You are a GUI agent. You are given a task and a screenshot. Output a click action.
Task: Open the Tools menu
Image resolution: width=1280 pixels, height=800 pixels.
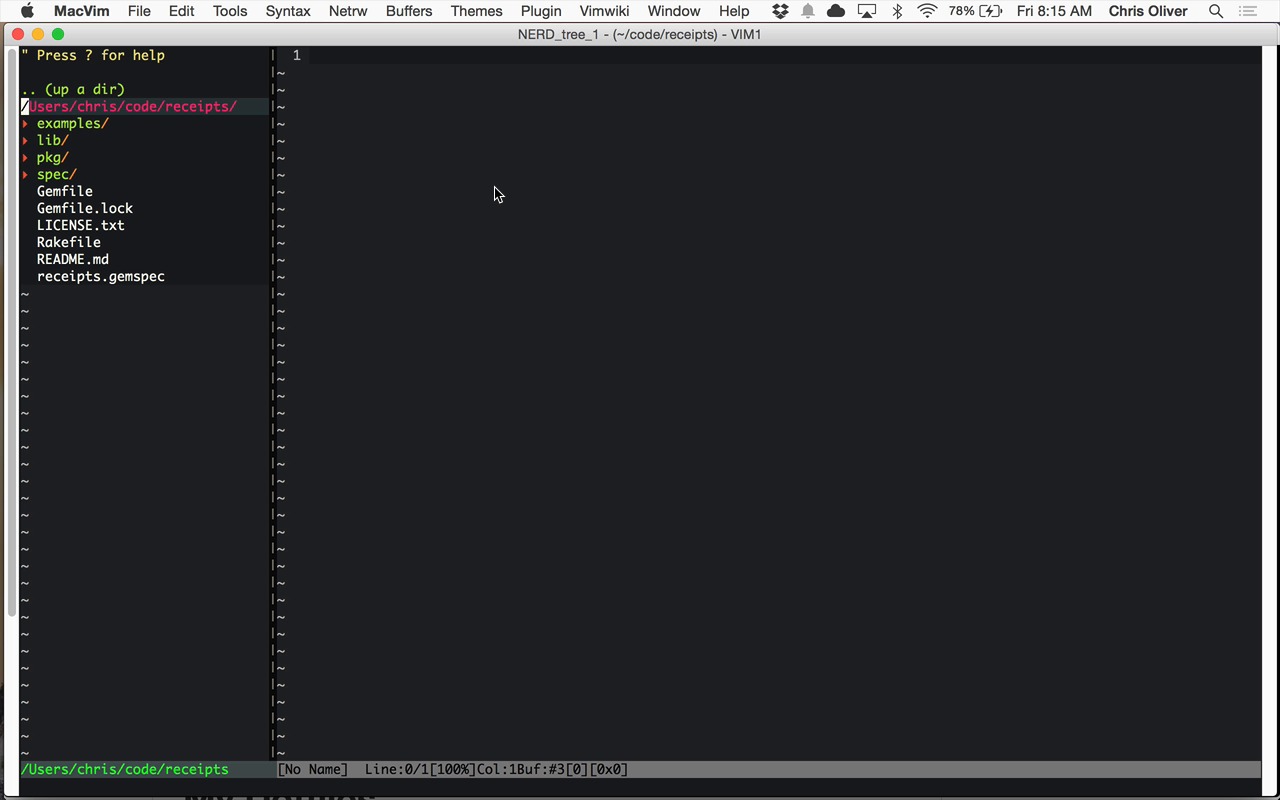pos(230,11)
